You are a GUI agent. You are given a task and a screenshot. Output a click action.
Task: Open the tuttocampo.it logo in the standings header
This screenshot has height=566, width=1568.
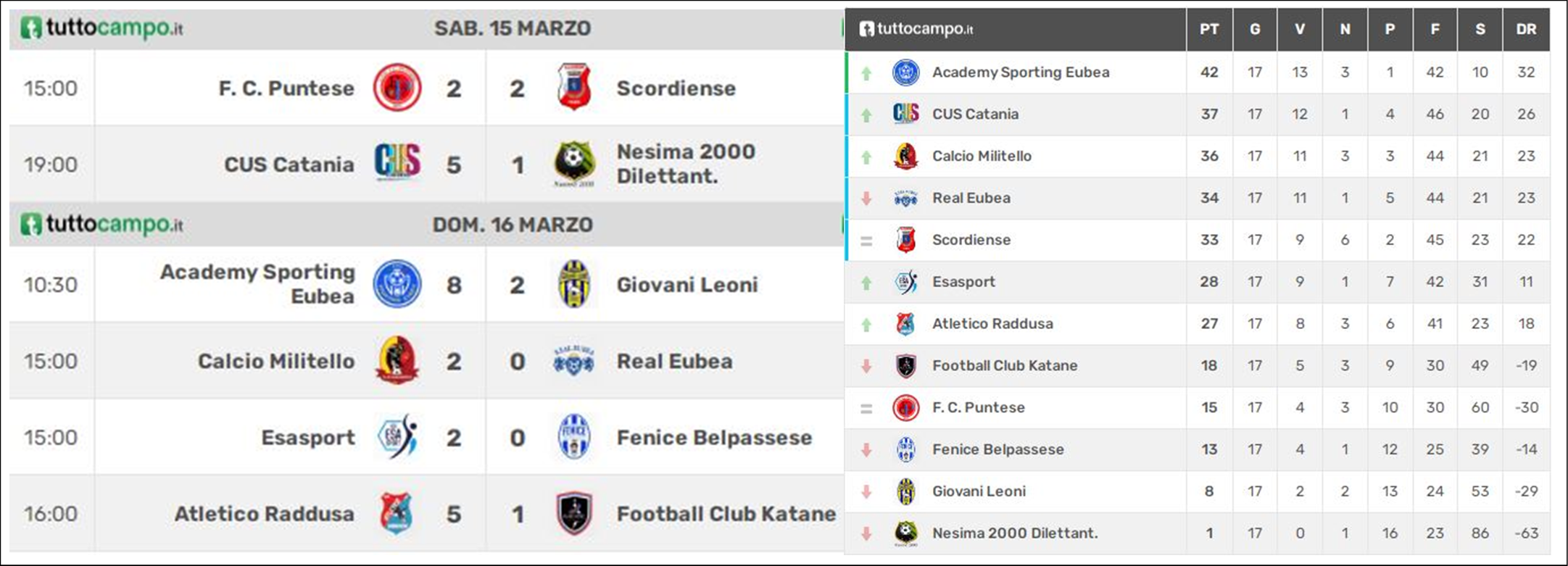coord(916,29)
